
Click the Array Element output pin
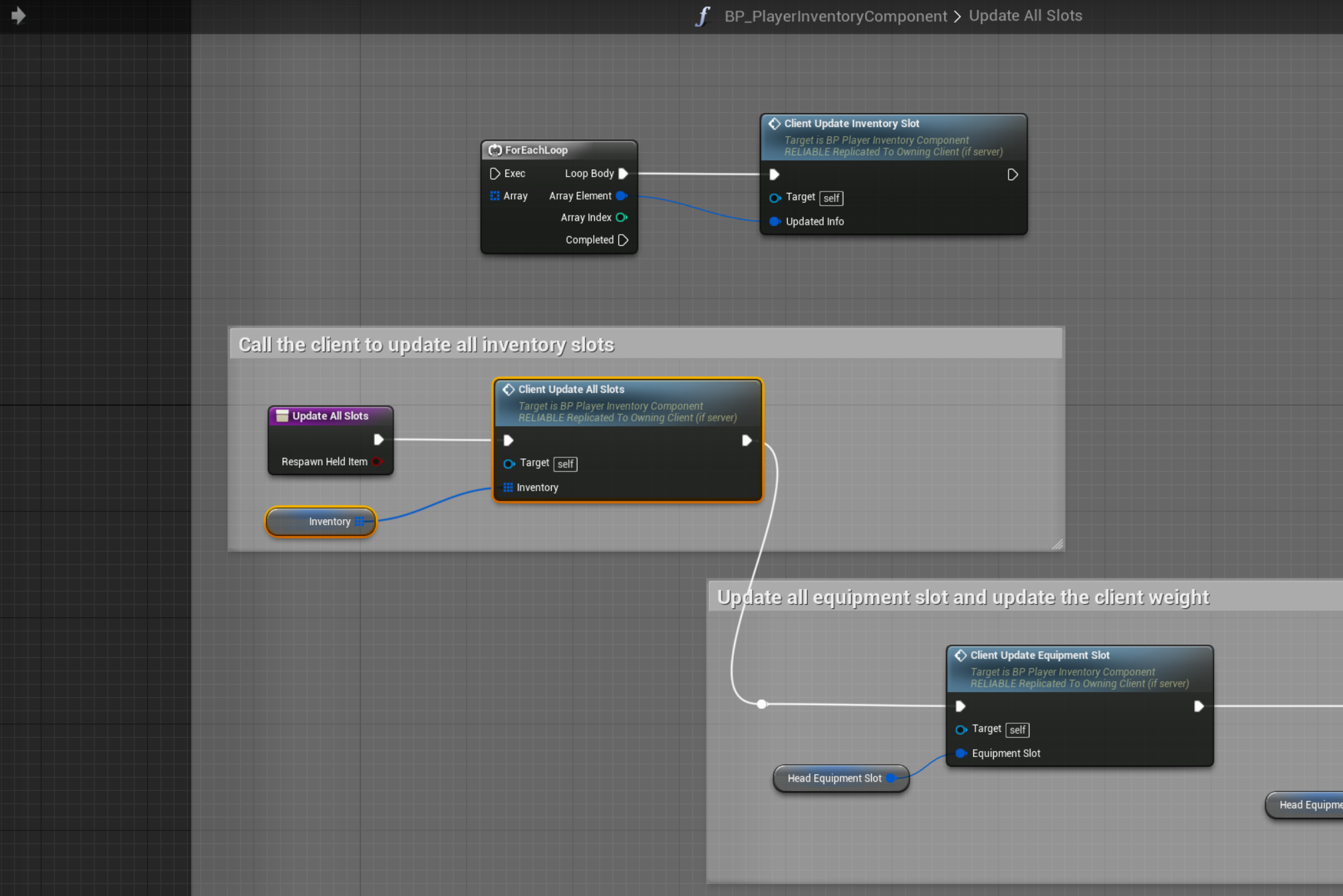pyautogui.click(x=621, y=195)
